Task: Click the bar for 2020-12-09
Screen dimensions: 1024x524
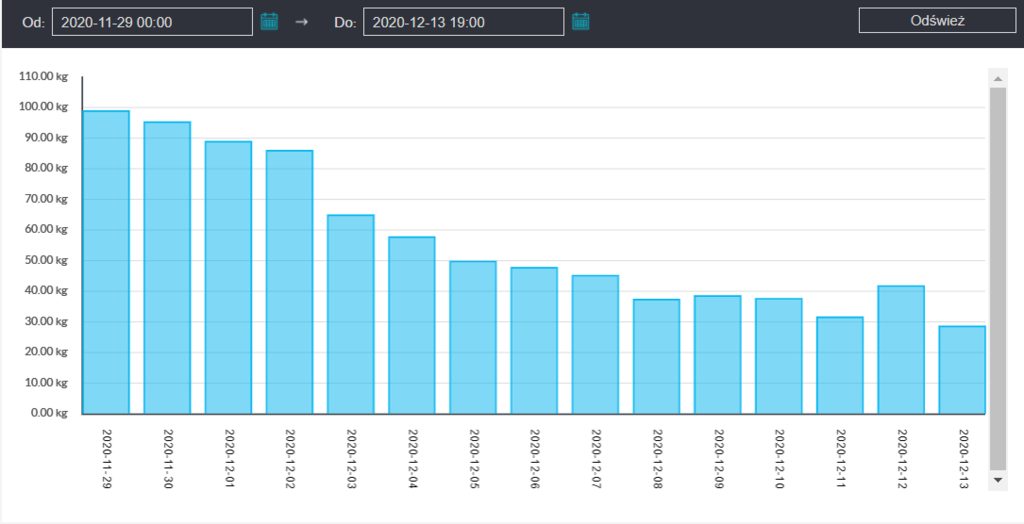Action: point(718,354)
